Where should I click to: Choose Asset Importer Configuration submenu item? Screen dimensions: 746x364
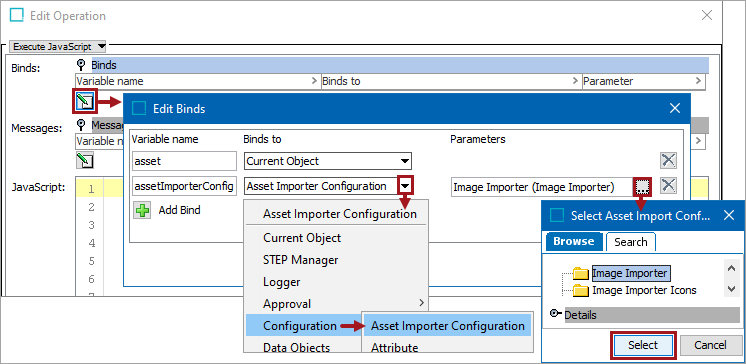coord(448,326)
